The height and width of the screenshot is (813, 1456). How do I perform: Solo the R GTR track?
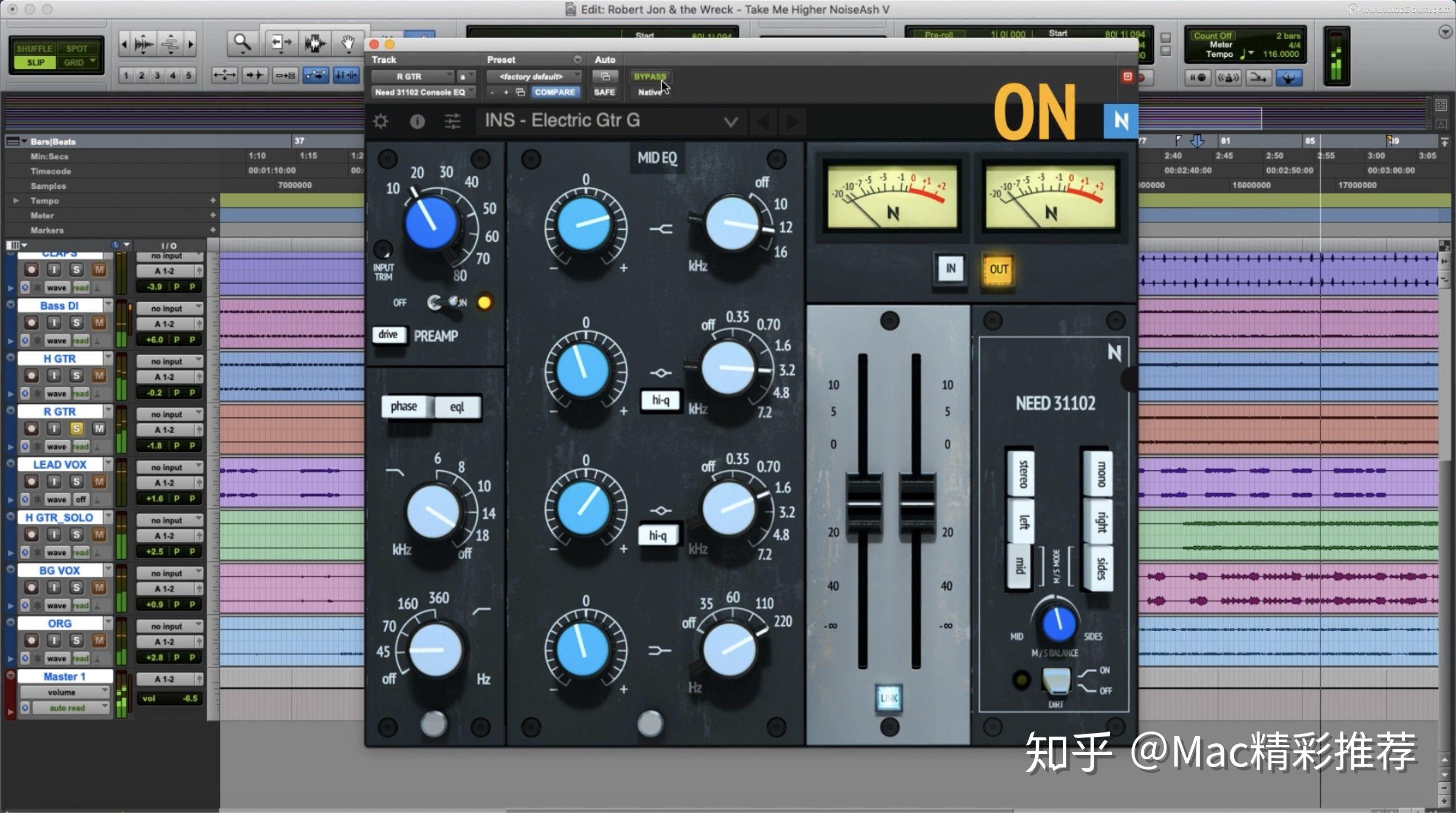click(x=76, y=429)
